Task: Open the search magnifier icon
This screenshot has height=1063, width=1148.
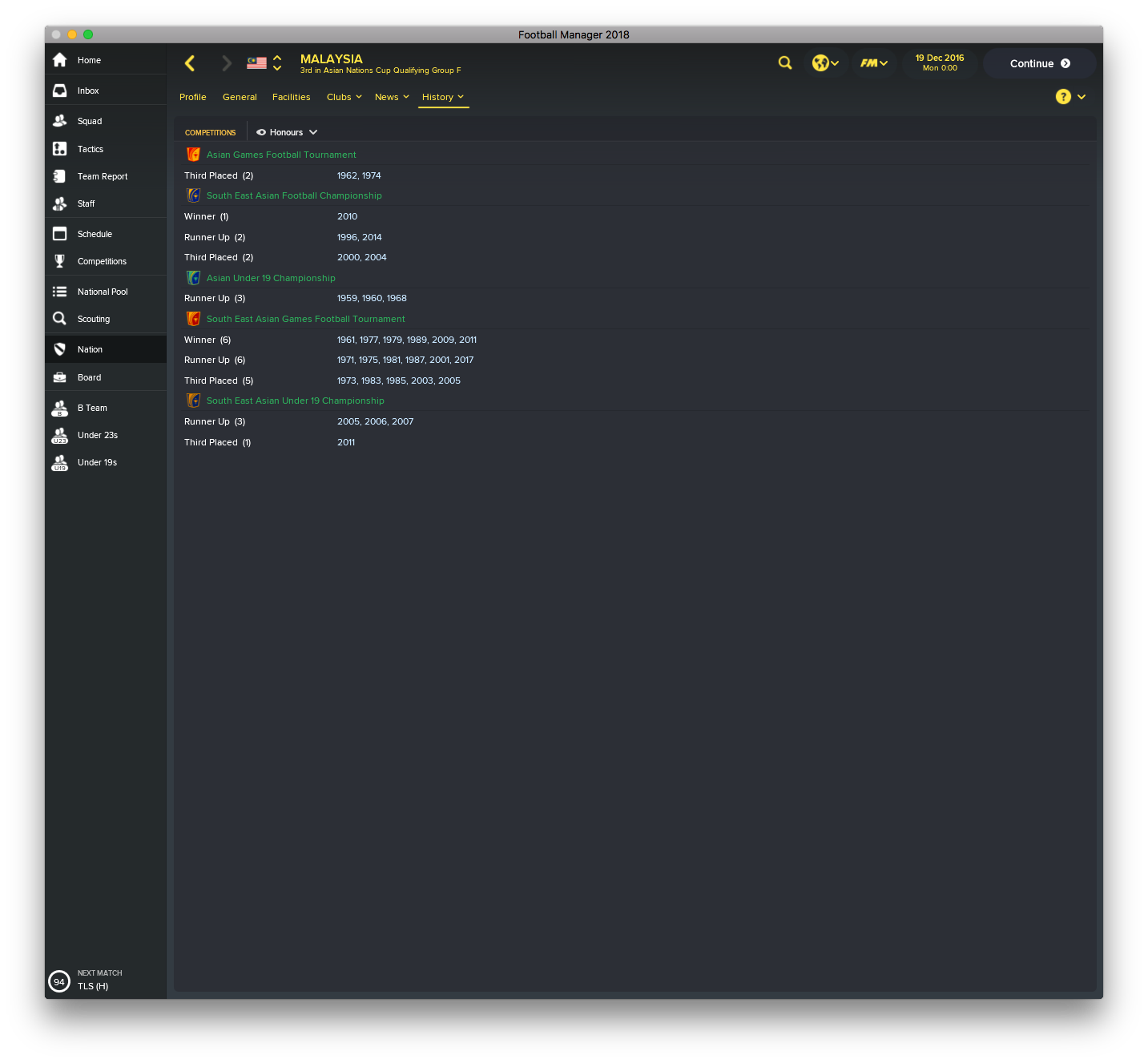Action: 785,62
